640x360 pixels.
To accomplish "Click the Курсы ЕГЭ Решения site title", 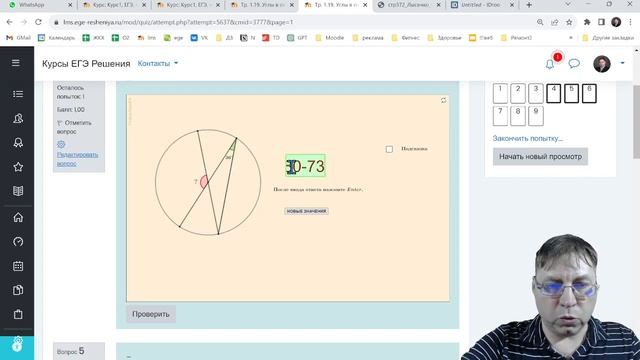I will [x=86, y=64].
